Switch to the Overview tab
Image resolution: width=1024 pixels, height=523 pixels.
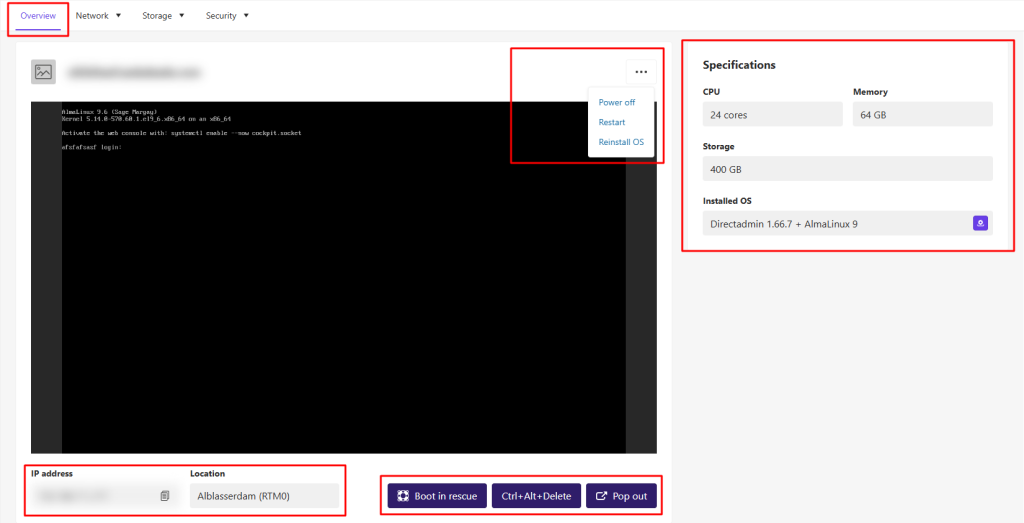click(x=38, y=16)
